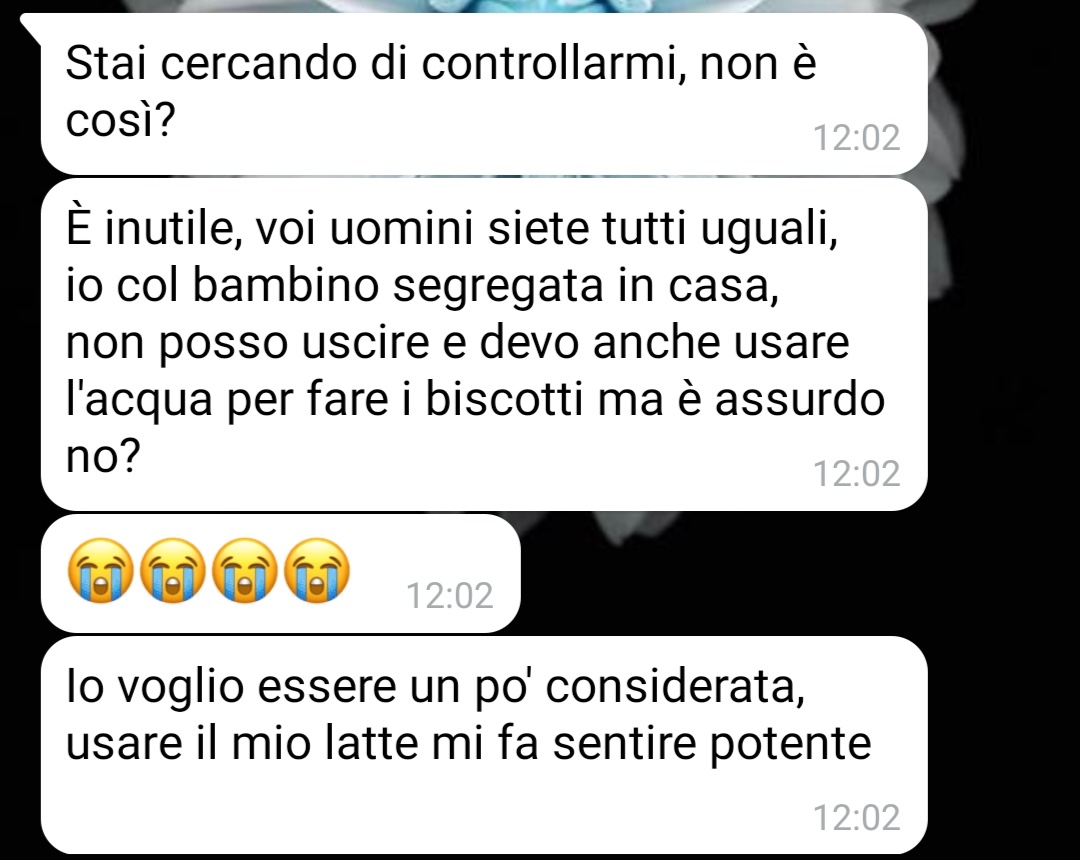Tap the third crying emoji

pos(245,571)
